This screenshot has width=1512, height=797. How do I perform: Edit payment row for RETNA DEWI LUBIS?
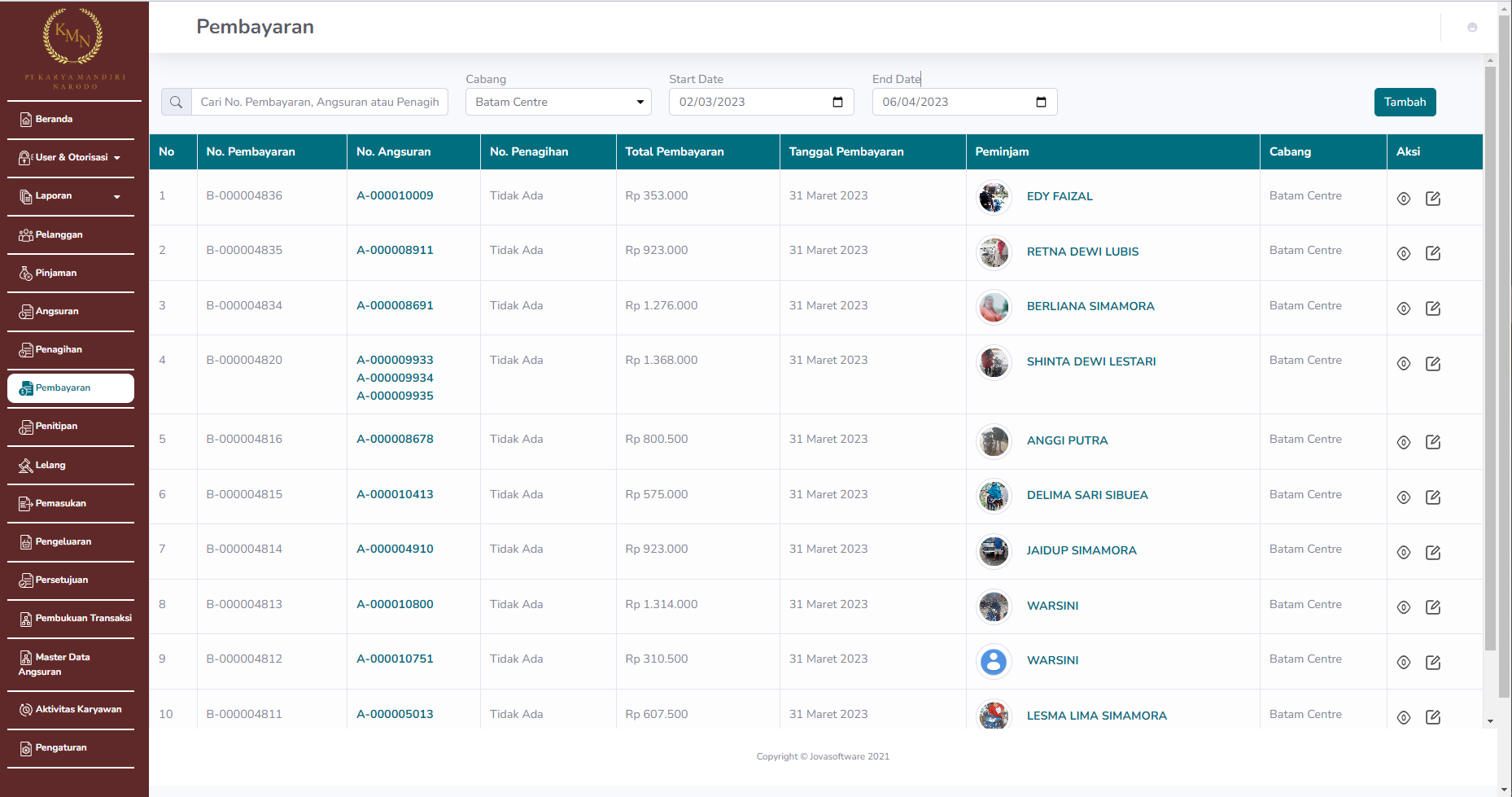click(1432, 253)
